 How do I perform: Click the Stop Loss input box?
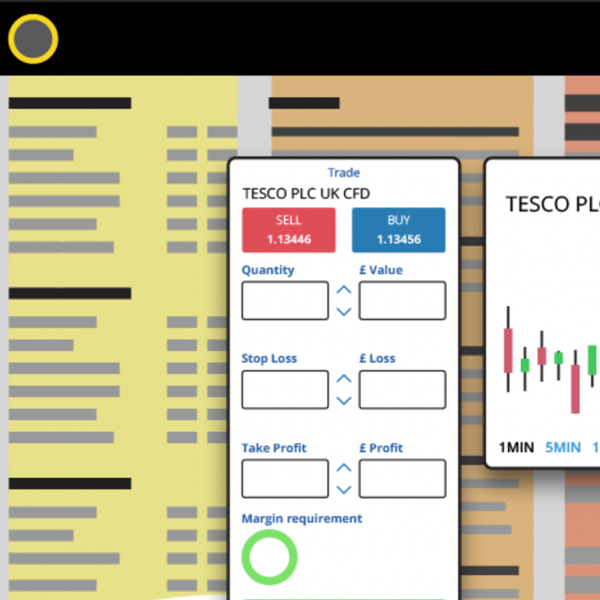(x=285, y=389)
